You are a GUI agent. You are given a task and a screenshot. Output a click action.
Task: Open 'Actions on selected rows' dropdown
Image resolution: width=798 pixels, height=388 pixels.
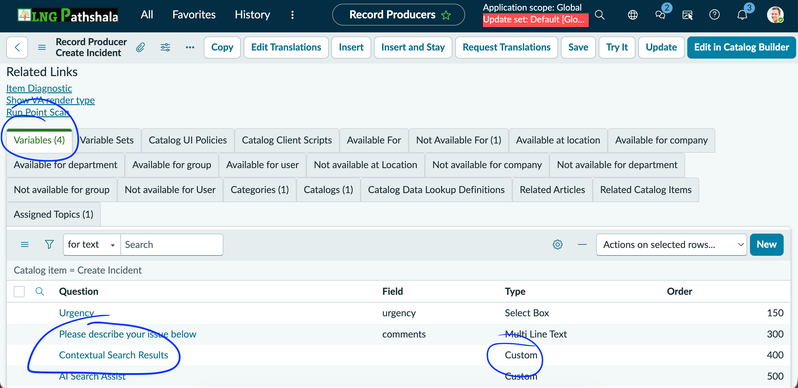pyautogui.click(x=671, y=244)
